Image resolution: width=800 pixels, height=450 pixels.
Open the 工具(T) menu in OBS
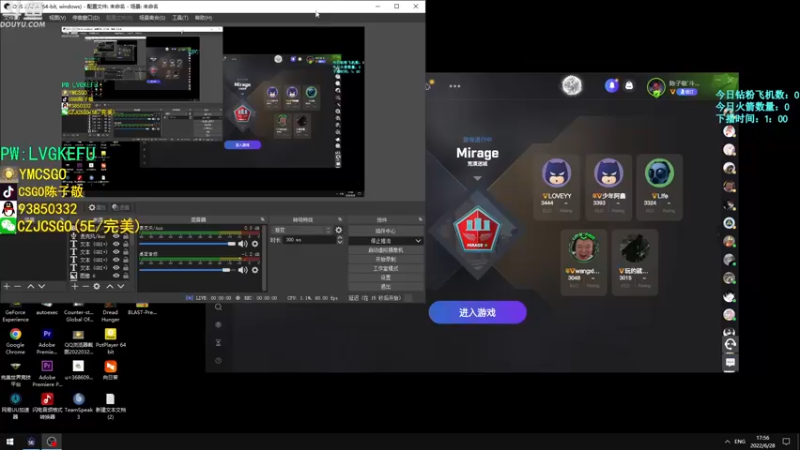tap(180, 18)
